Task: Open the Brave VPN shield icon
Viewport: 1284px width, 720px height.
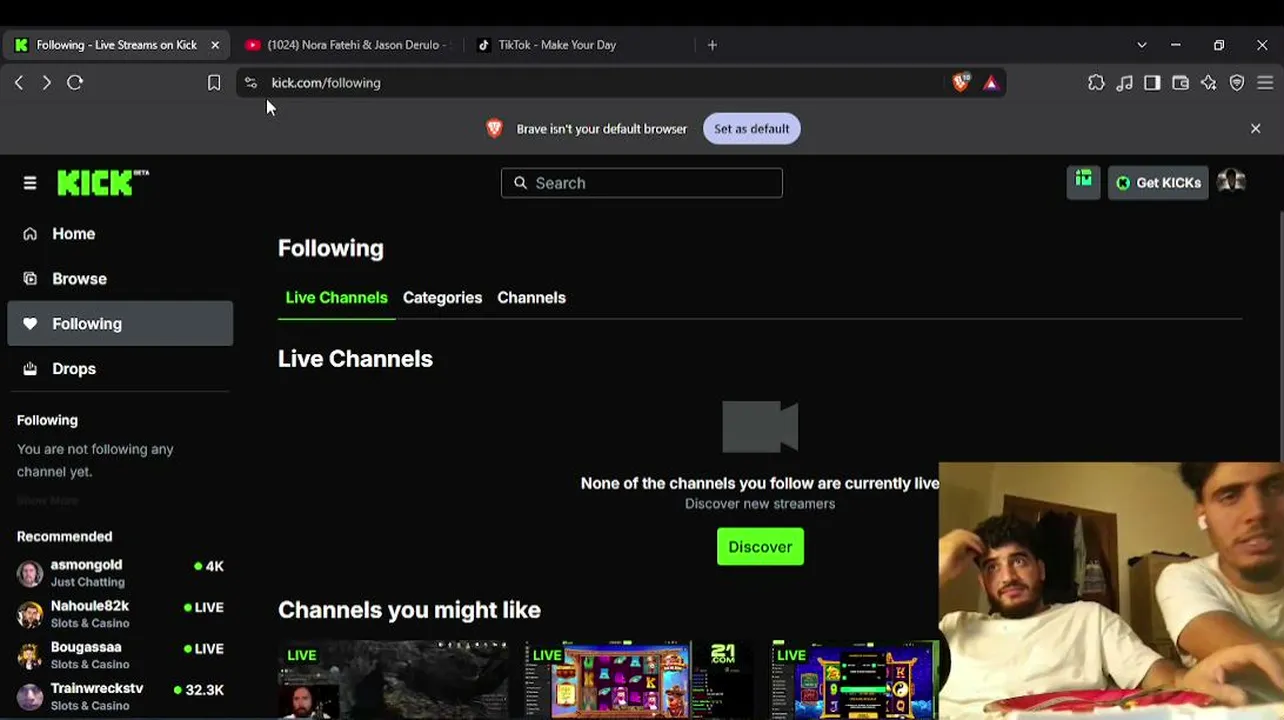Action: tap(1237, 83)
